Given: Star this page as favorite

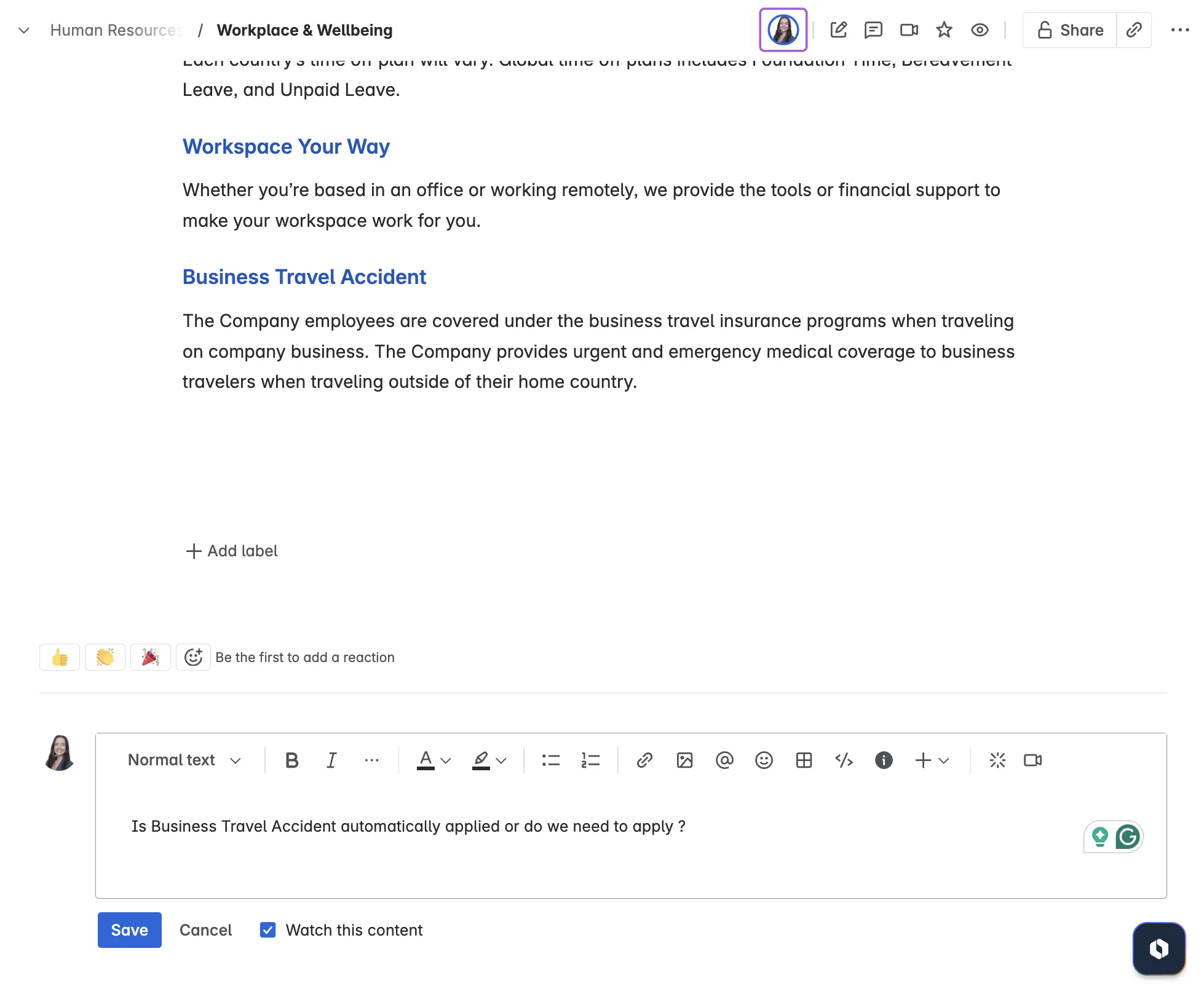Looking at the screenshot, I should (x=944, y=30).
